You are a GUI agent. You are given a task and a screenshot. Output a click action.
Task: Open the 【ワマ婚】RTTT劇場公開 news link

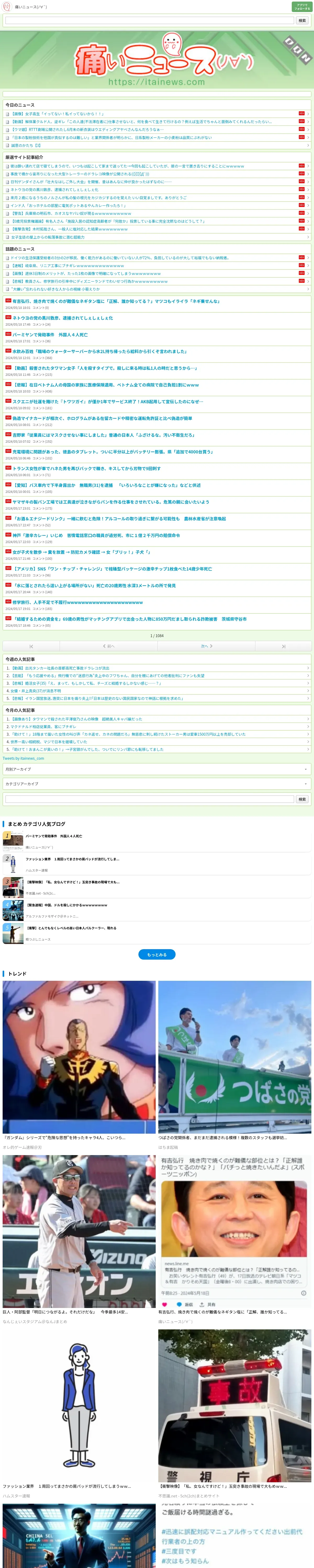coord(87,129)
